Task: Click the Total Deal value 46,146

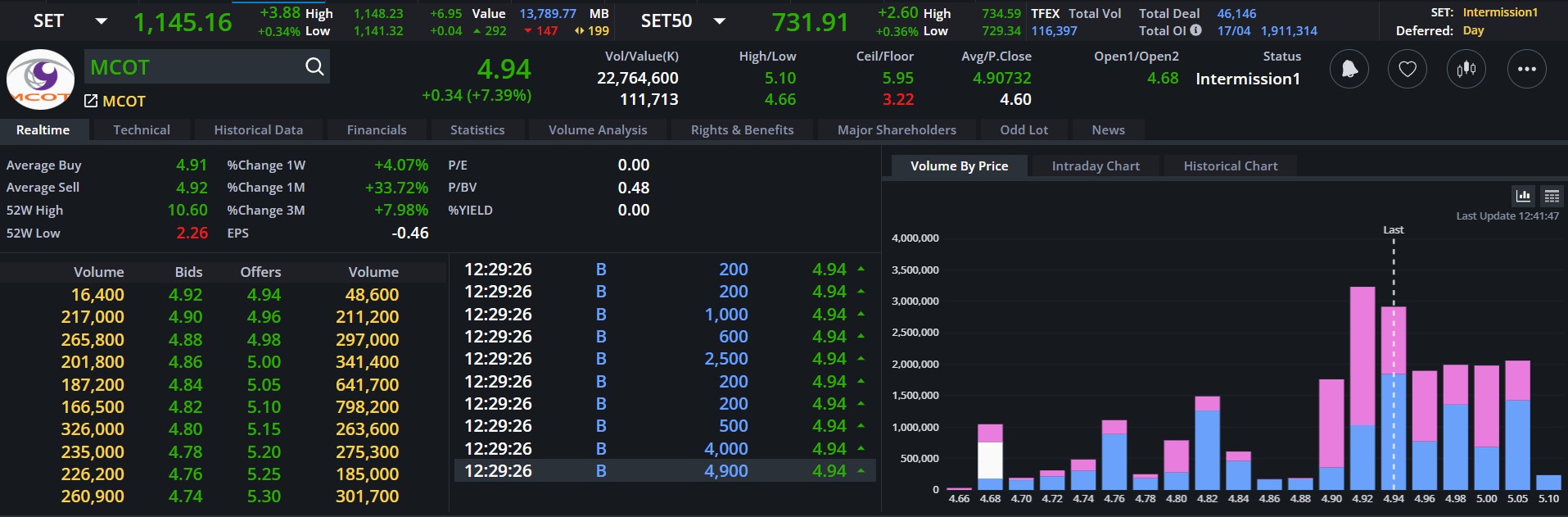Action: [x=1236, y=13]
